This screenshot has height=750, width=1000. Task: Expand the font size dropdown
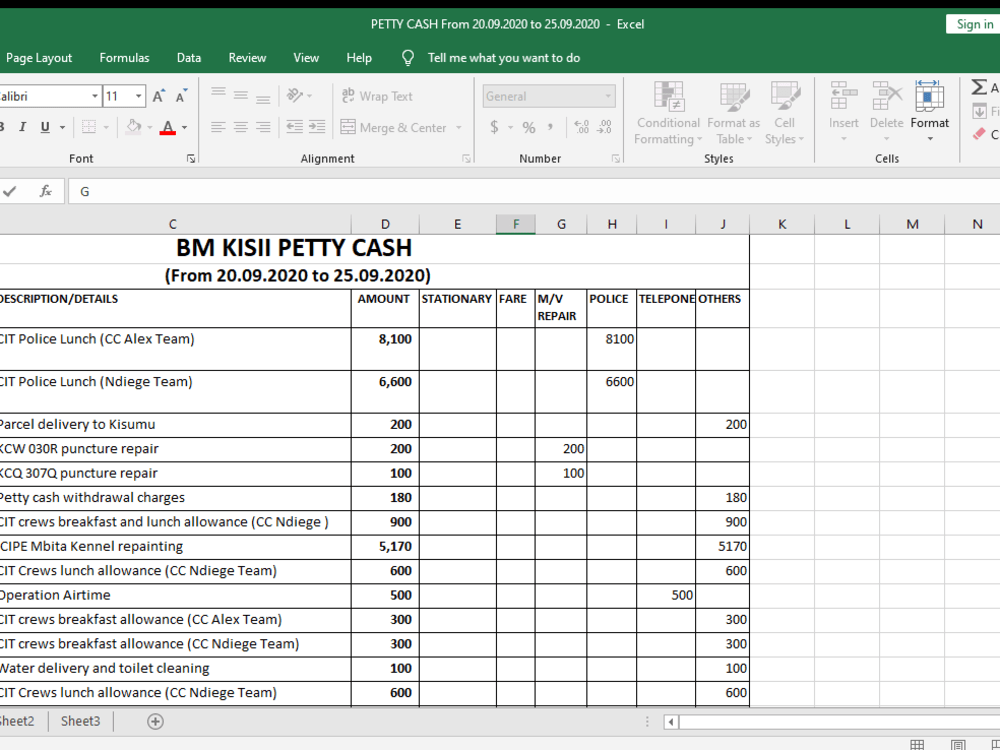click(x=138, y=96)
